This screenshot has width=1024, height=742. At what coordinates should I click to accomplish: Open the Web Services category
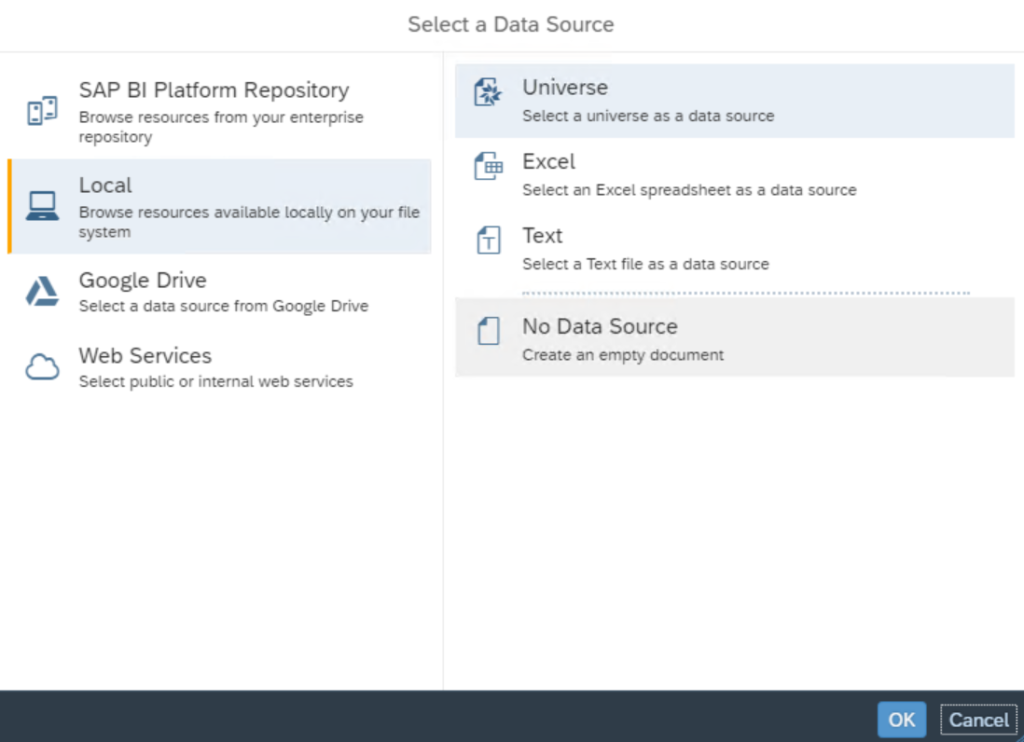point(219,367)
